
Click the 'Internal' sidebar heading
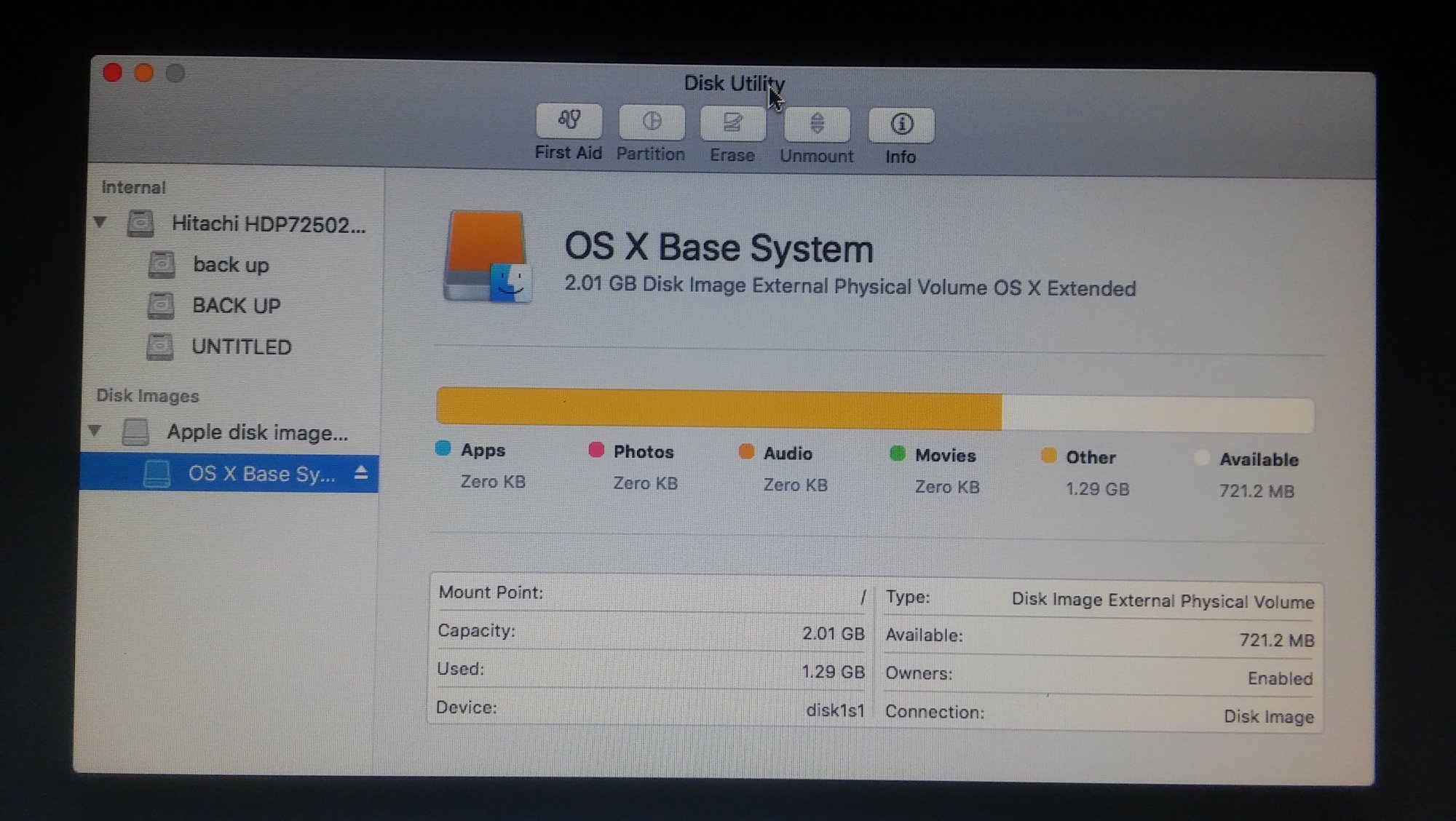(x=133, y=187)
